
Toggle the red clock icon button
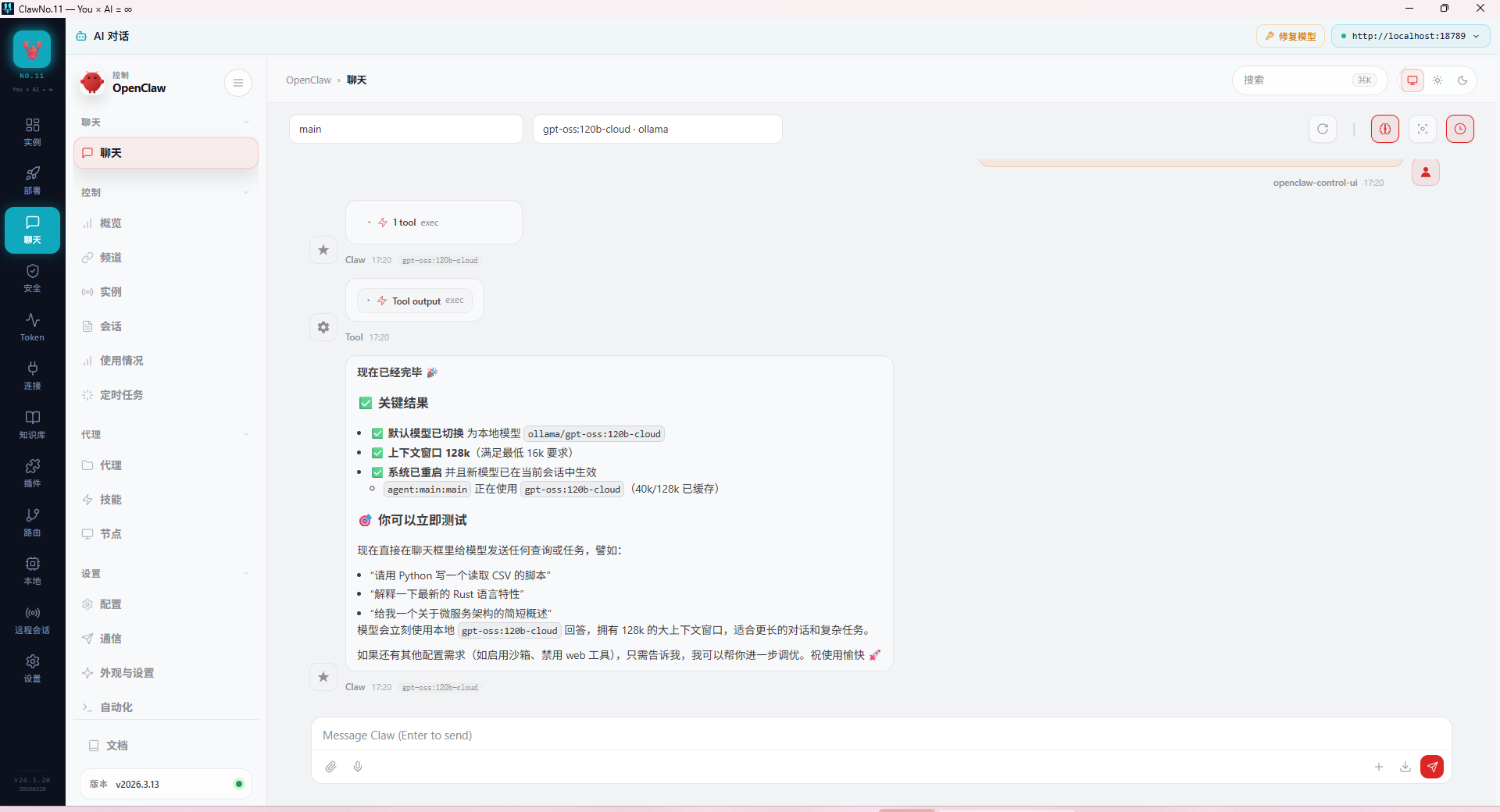tap(1460, 129)
